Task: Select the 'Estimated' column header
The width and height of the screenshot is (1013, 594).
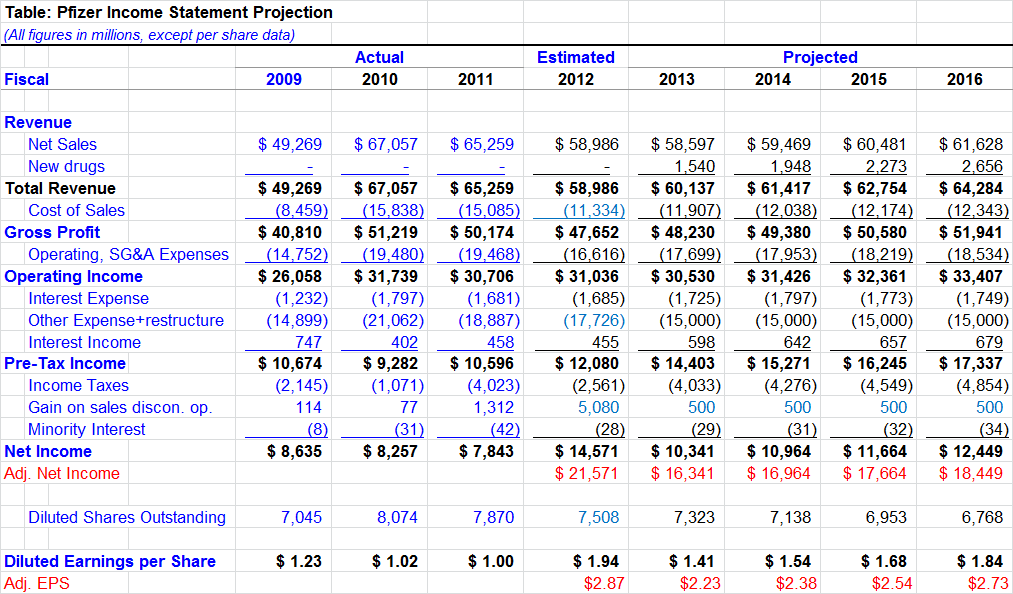Action: [x=576, y=57]
